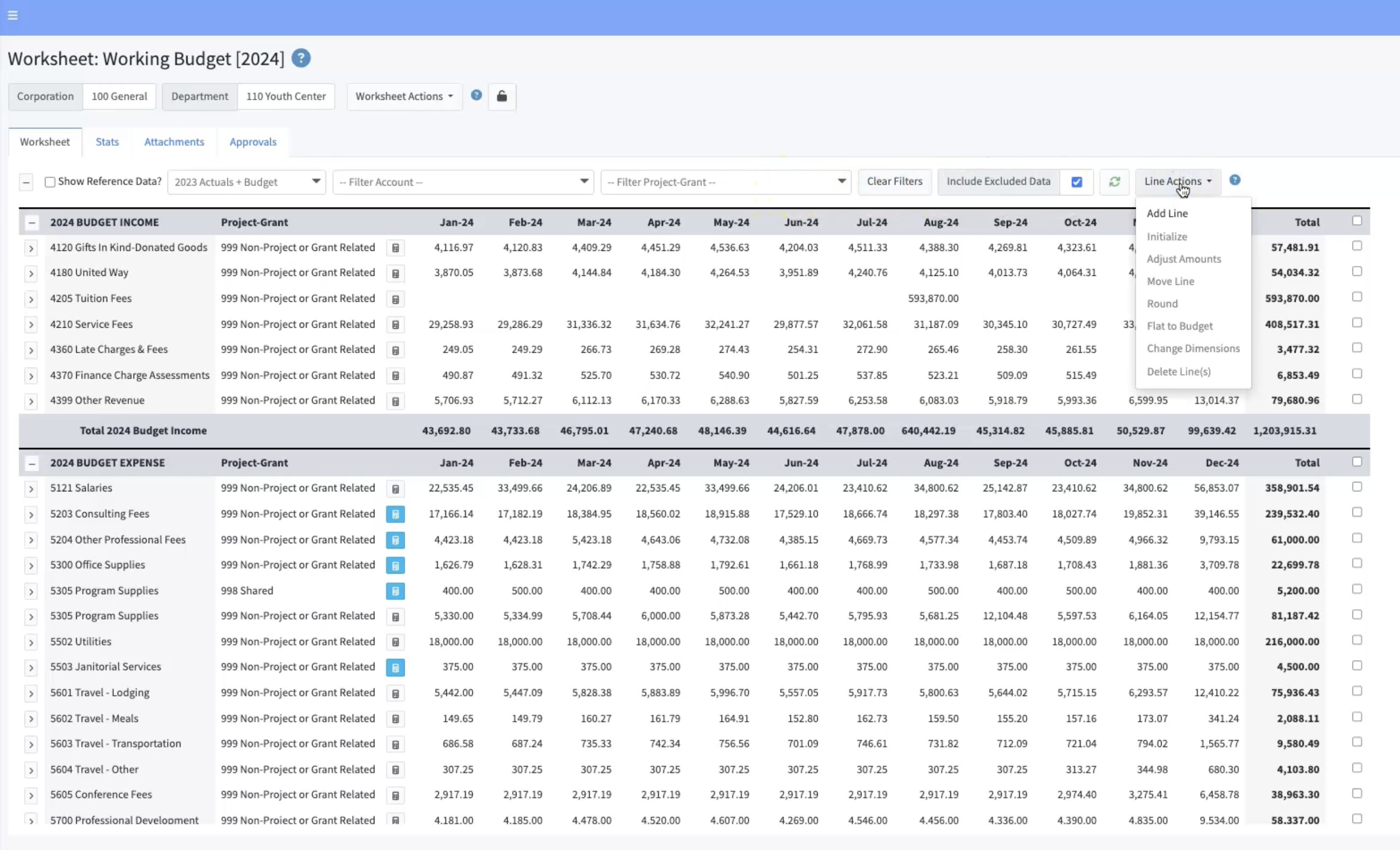This screenshot has width=1400, height=850.
Task: Click the help icon beside the worksheet title
Action: [301, 58]
